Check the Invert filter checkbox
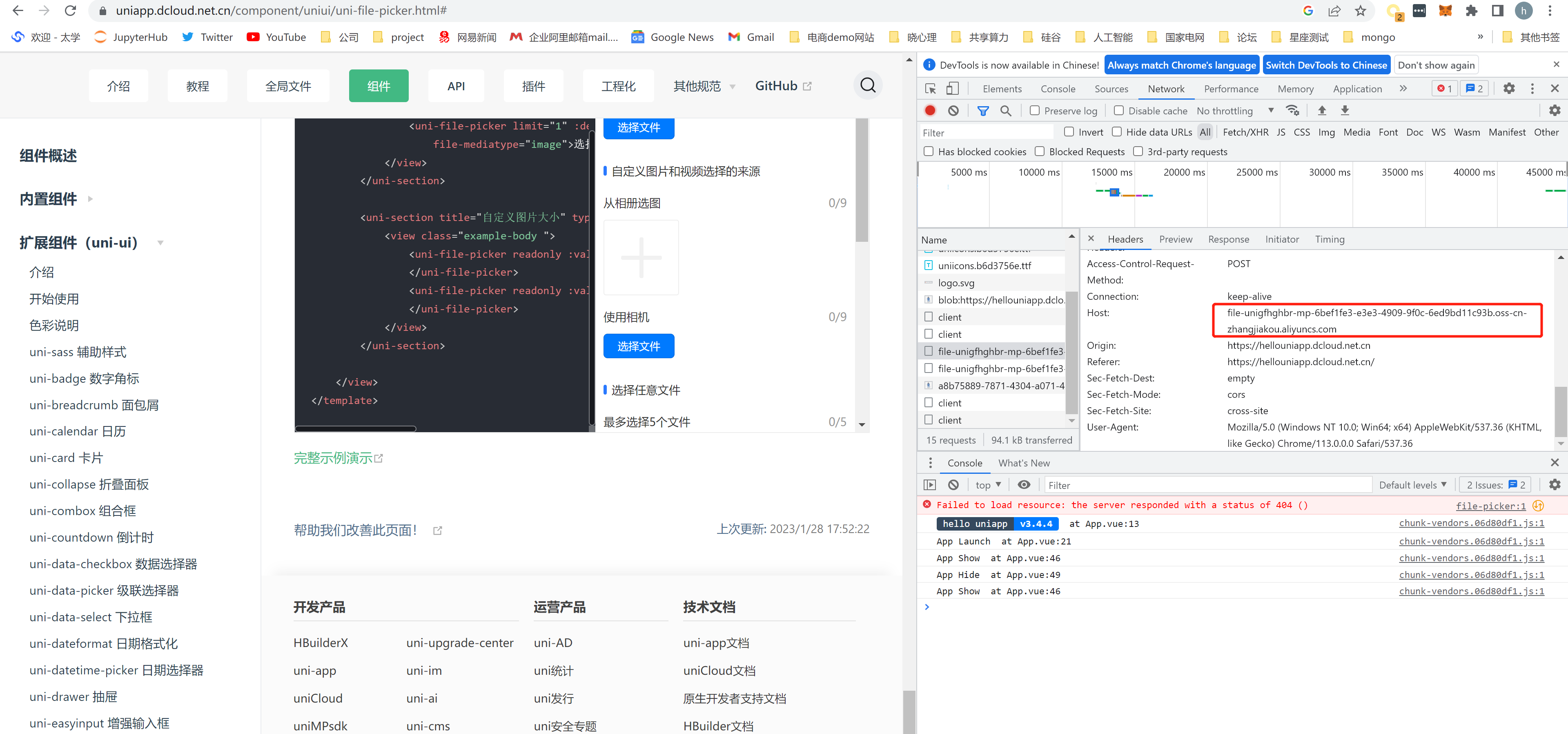Viewport: 1568px width, 734px height. 1068,132
